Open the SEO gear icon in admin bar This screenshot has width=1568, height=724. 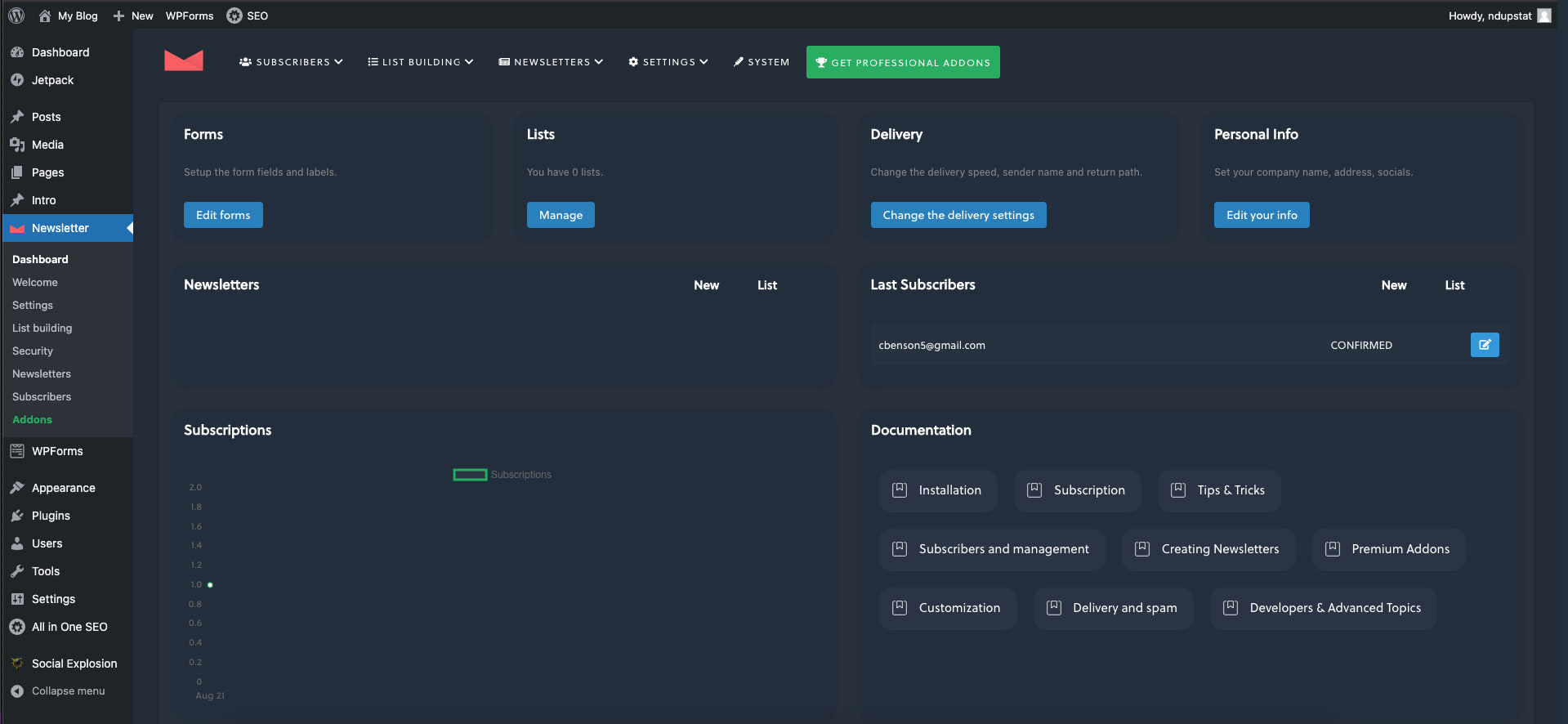click(x=235, y=16)
